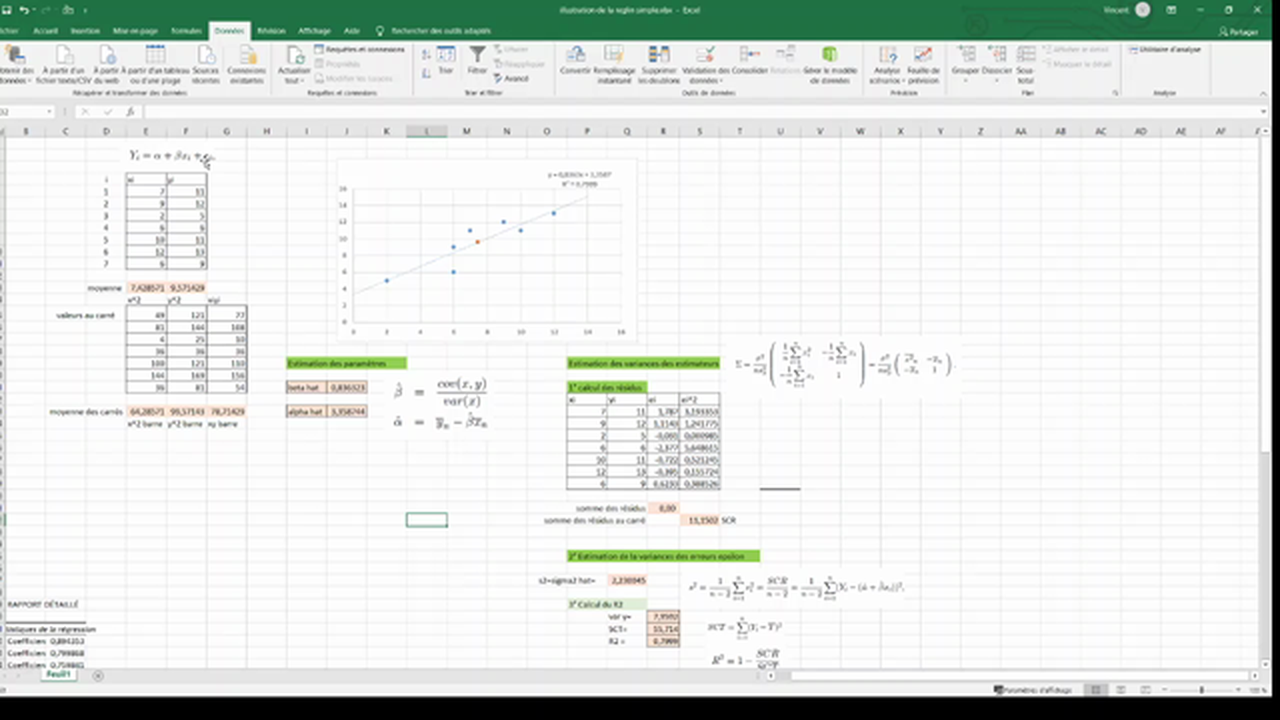Open 'Connexions existantes' dialog
The width and height of the screenshot is (1280, 720).
click(246, 64)
